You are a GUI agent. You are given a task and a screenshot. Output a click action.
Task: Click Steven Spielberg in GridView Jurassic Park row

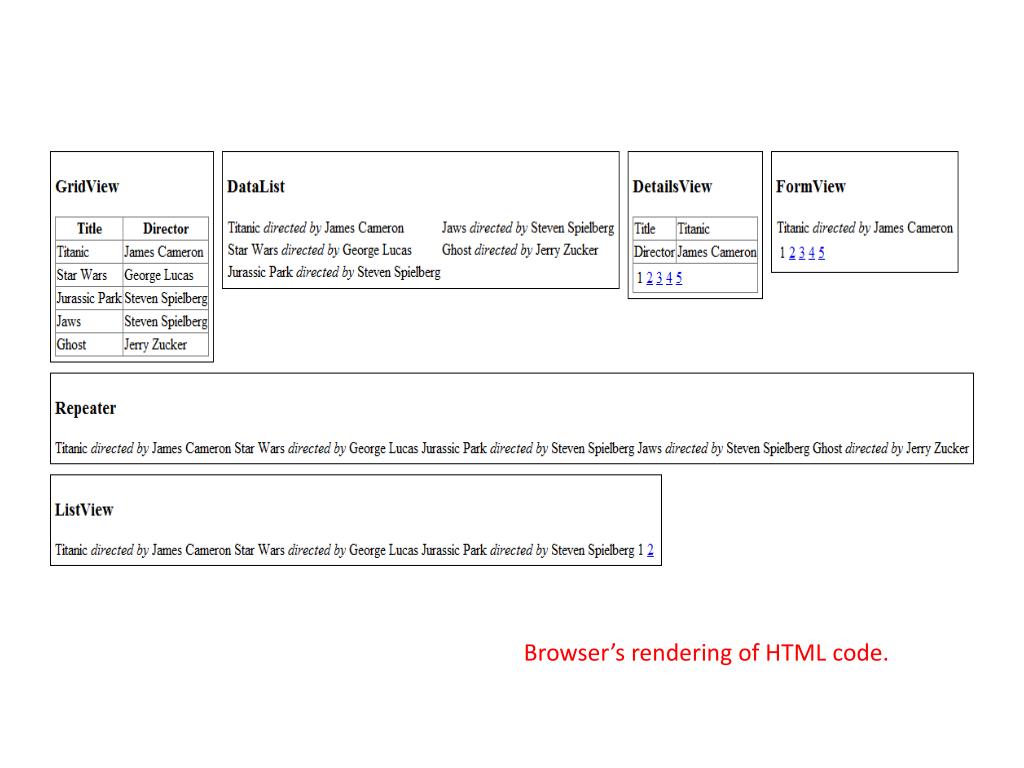[166, 298]
